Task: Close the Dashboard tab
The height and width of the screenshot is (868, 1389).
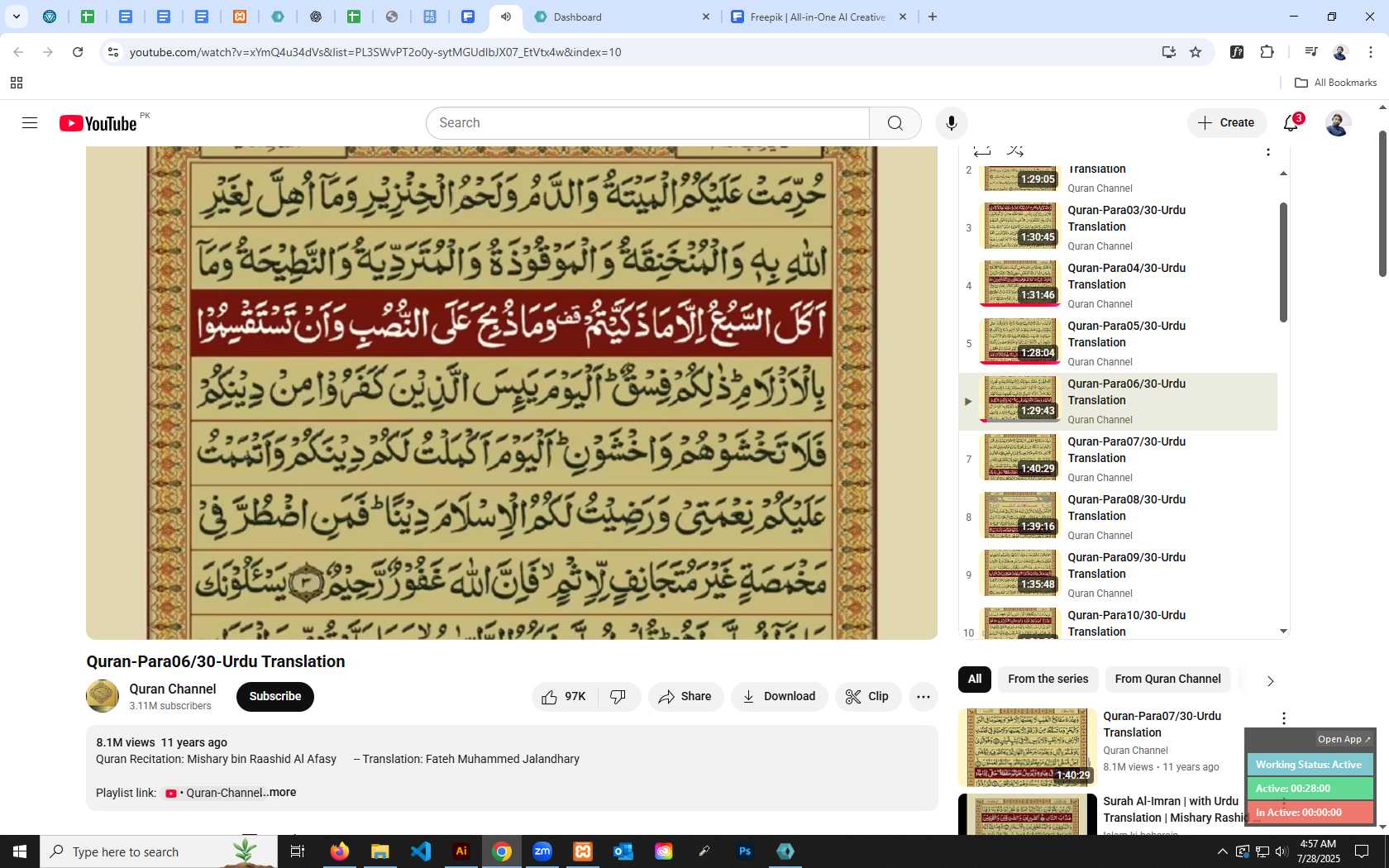Action: click(x=706, y=17)
